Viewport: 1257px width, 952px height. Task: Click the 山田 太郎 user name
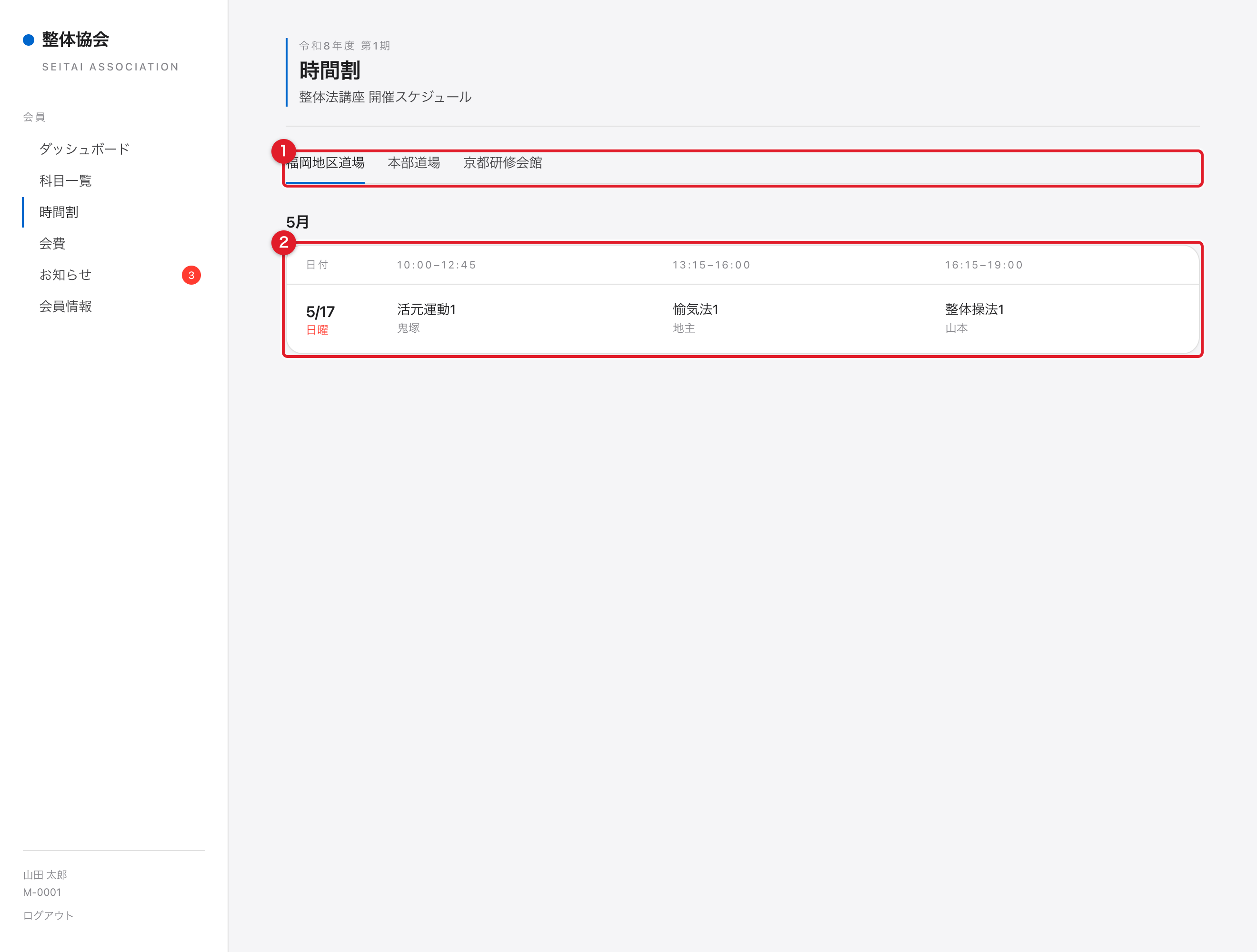click(45, 875)
